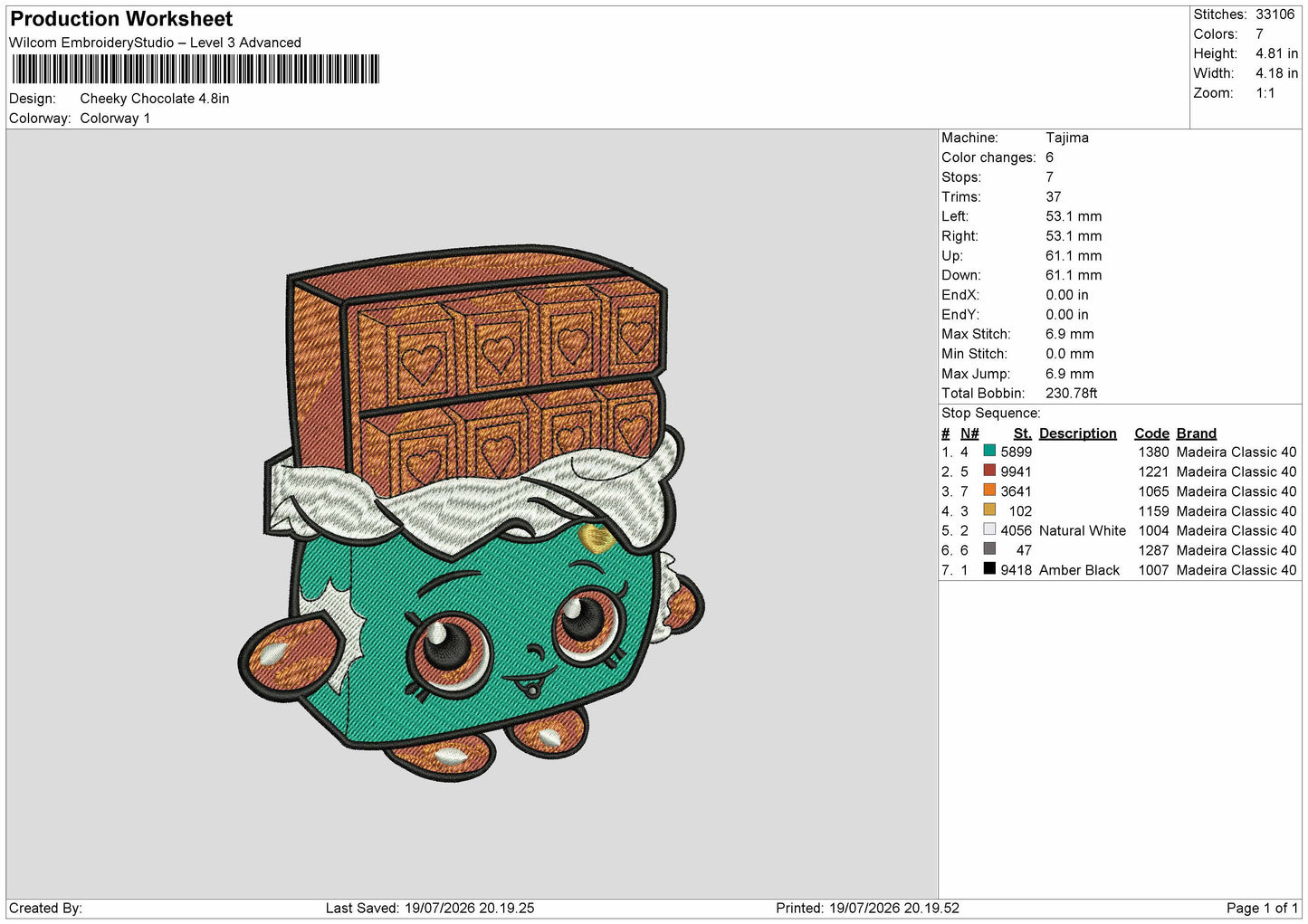
Task: Click the height value 4.81 in
Action: click(x=1276, y=53)
